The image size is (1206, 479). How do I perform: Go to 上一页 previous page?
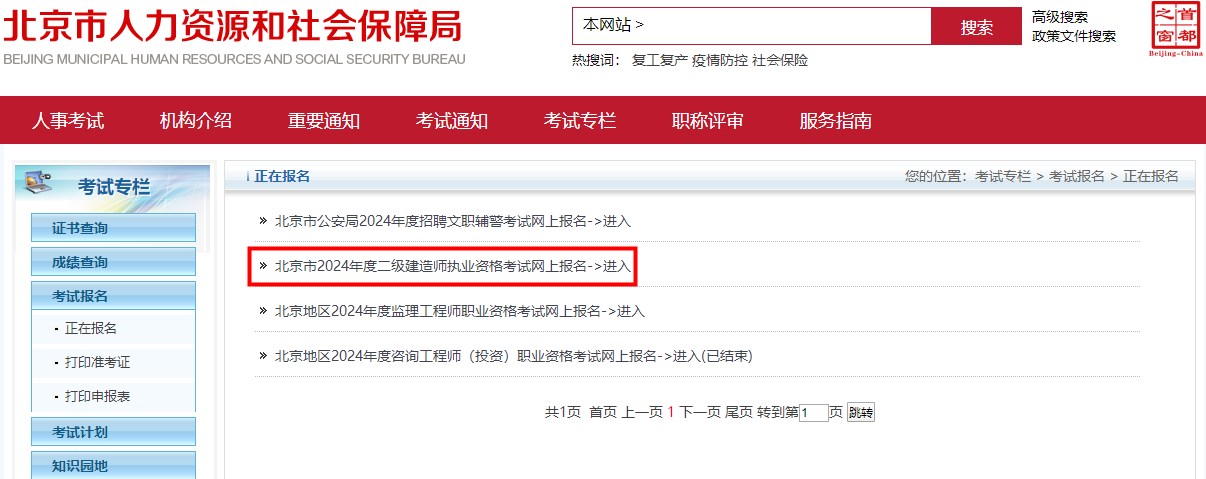[x=643, y=412]
